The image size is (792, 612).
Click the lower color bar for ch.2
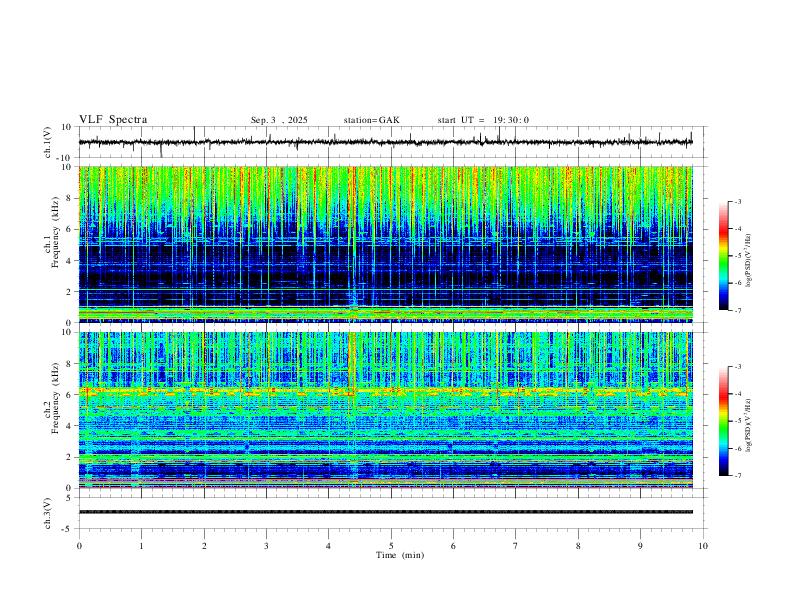pyautogui.click(x=723, y=421)
